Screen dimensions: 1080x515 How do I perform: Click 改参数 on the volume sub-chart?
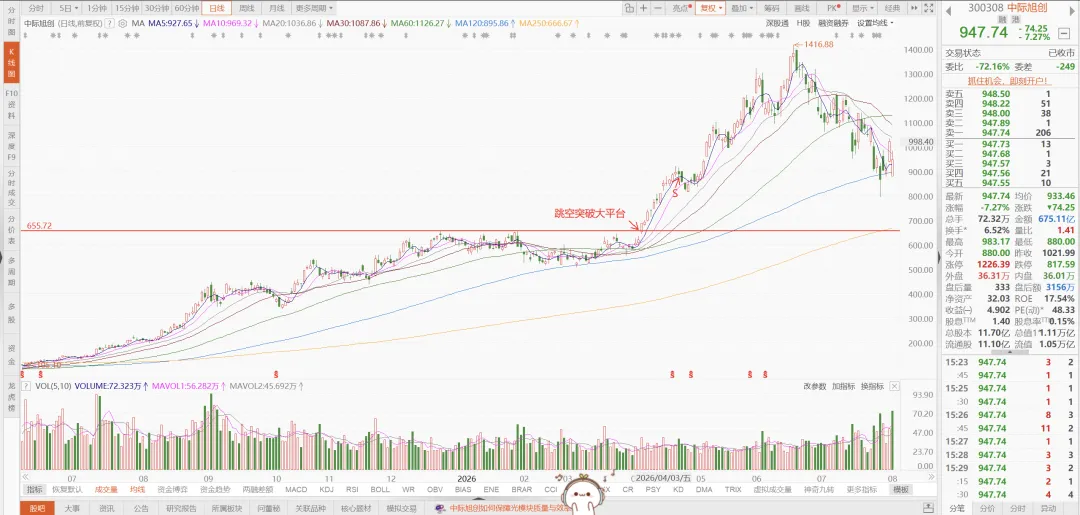tap(814, 386)
